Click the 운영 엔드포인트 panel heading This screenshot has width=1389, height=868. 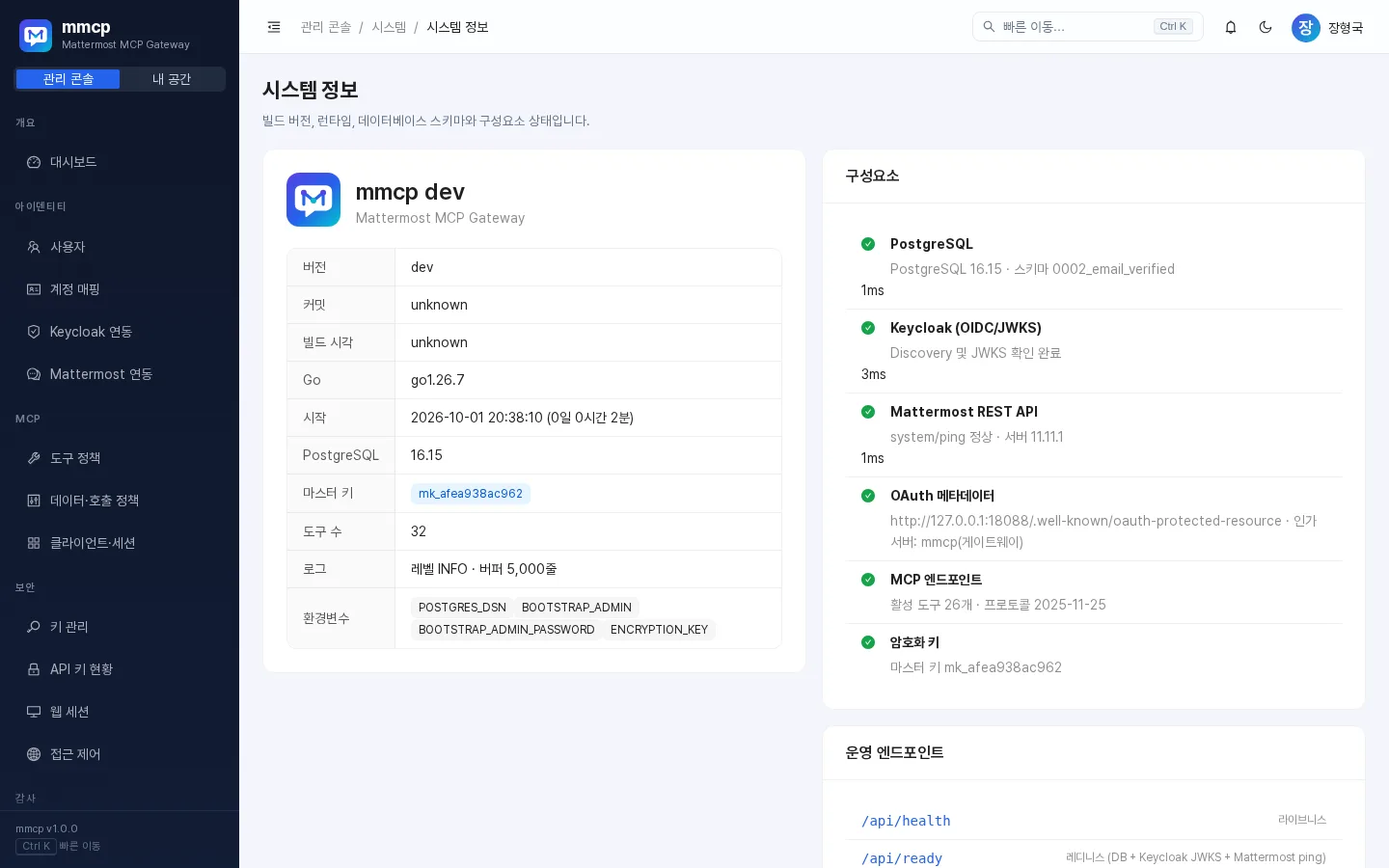coord(894,752)
